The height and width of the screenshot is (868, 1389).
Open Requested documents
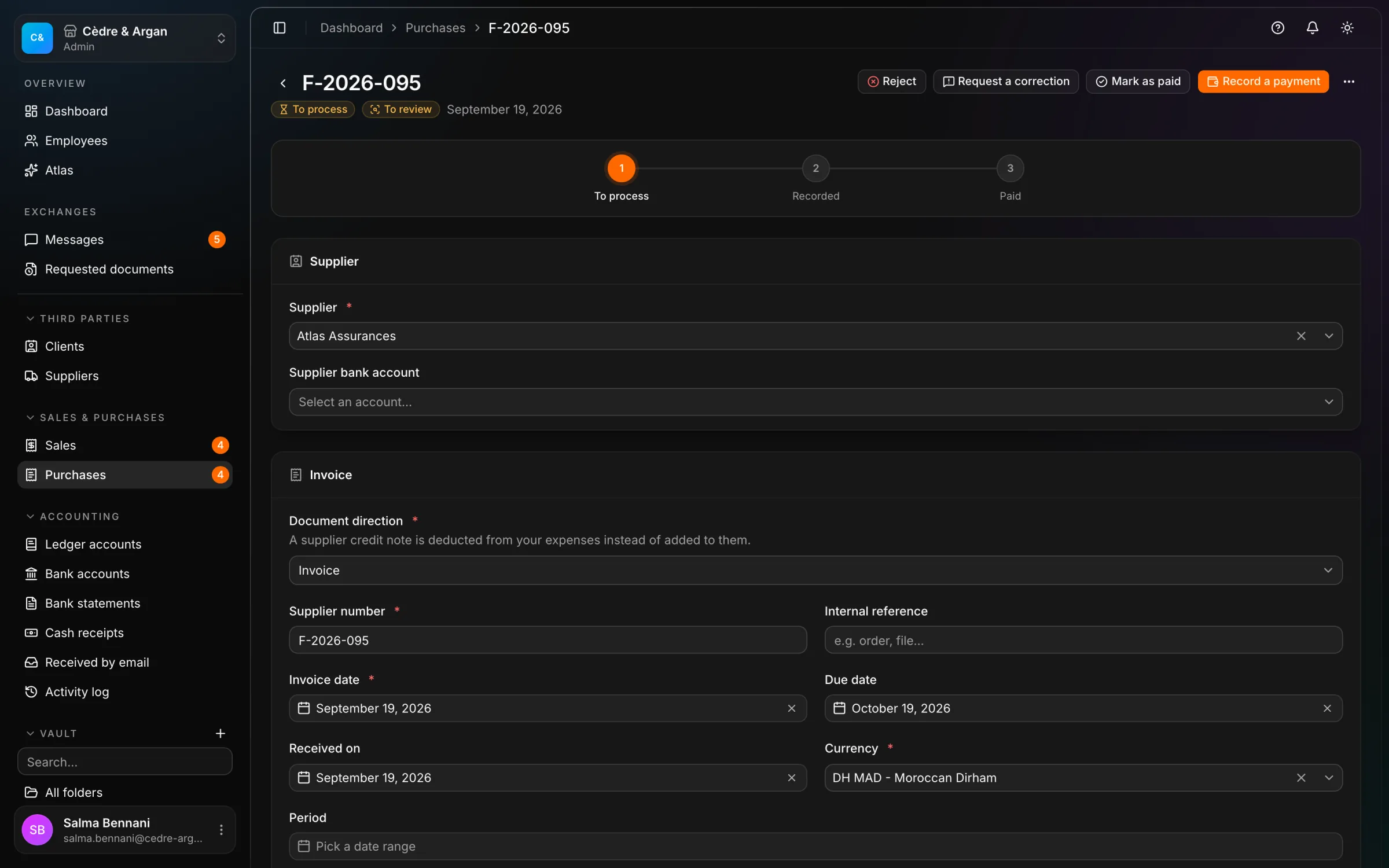(125, 269)
